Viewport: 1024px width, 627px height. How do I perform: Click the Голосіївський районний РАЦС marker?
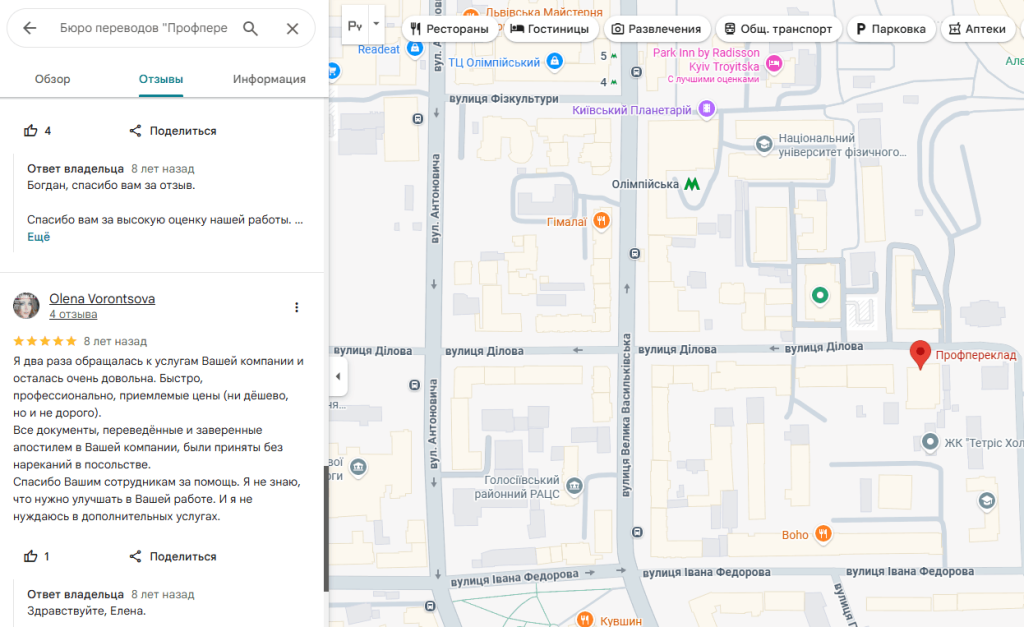pos(574,485)
